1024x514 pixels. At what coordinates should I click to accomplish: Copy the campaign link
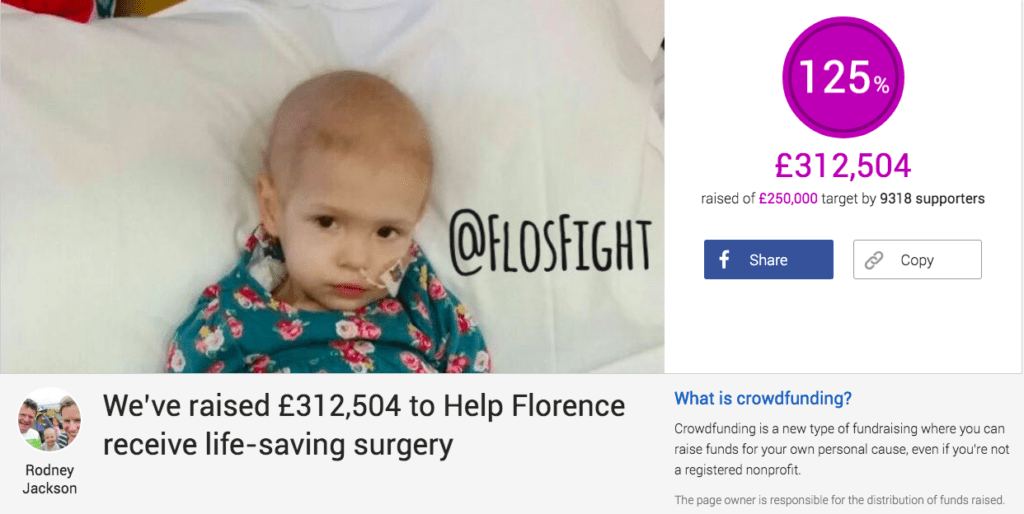917,259
